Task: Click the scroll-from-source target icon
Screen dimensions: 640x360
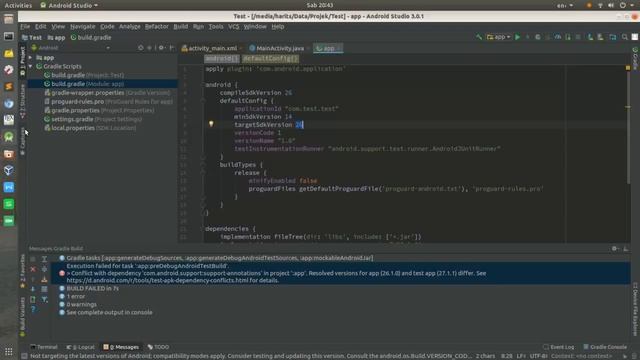Action: (x=141, y=48)
